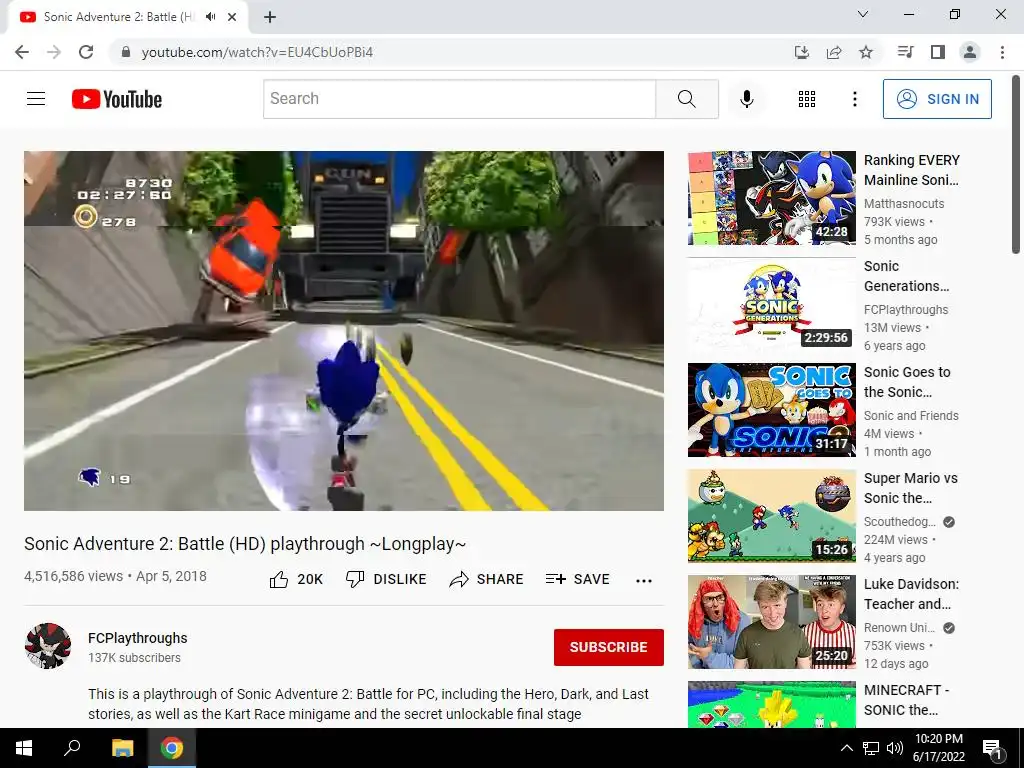
Task: Click Scouthedog channel name
Action: pyautogui.click(x=900, y=522)
